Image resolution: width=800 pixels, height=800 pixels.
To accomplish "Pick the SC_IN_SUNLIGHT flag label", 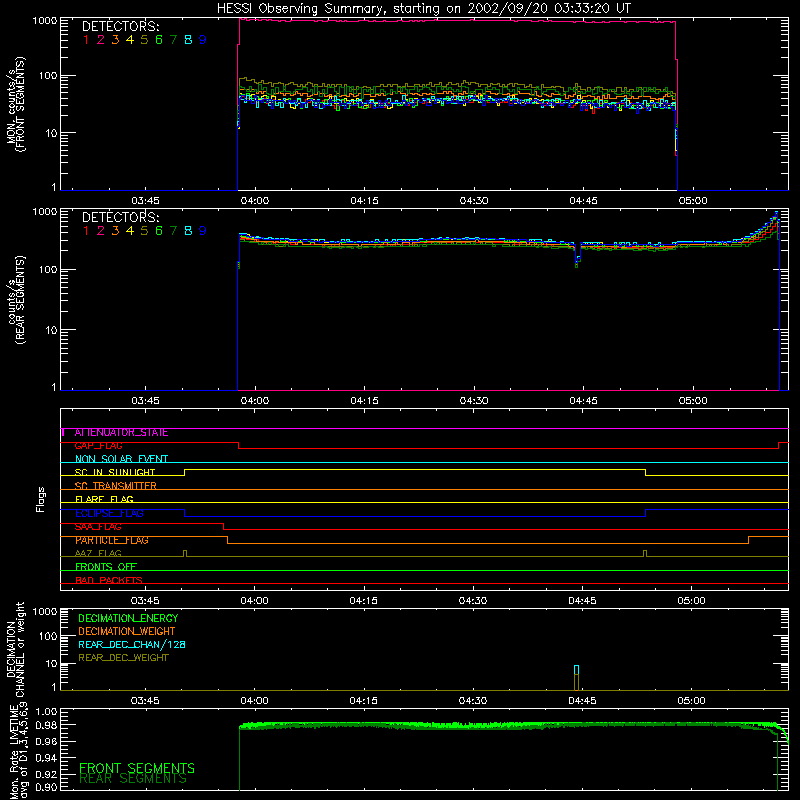I will click(x=115, y=472).
